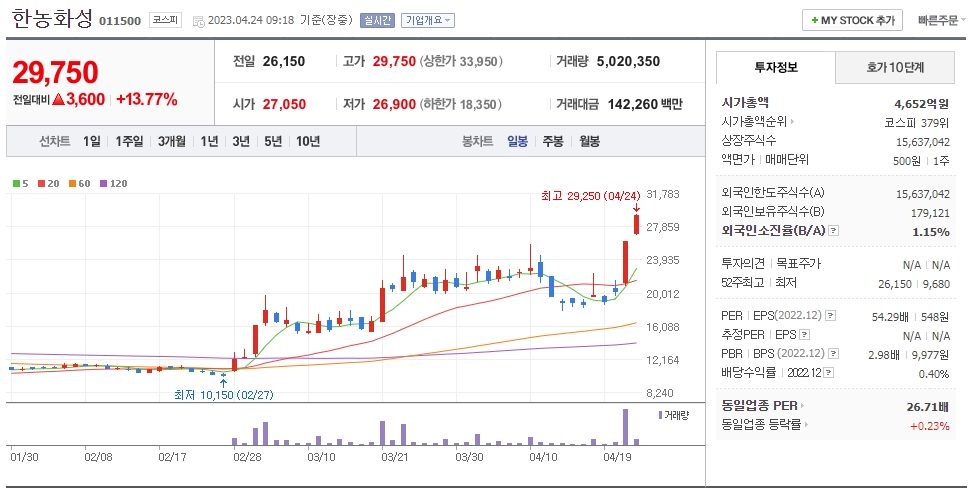Viewport: 973px width, 488px height.
Task: Click the 저가 value 26,900
Action: tap(394, 104)
